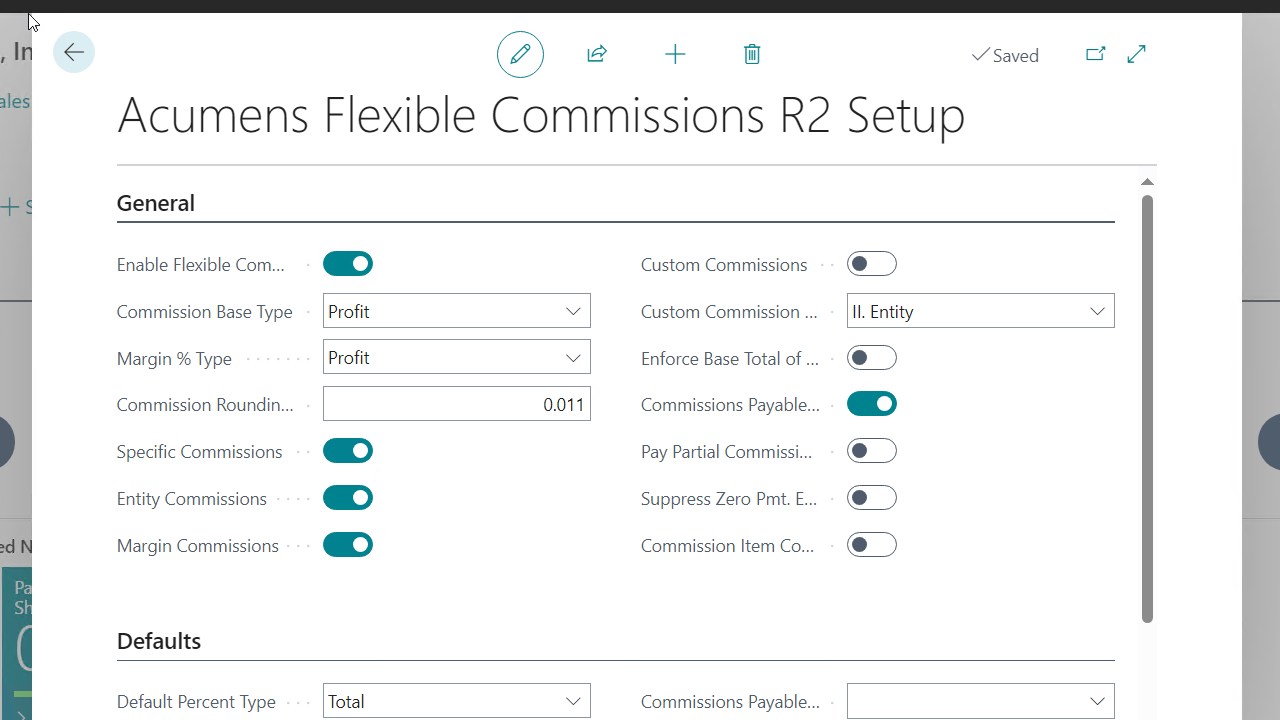Click the Saved checkmark indicator
This screenshot has width=1280, height=720.
point(1005,55)
